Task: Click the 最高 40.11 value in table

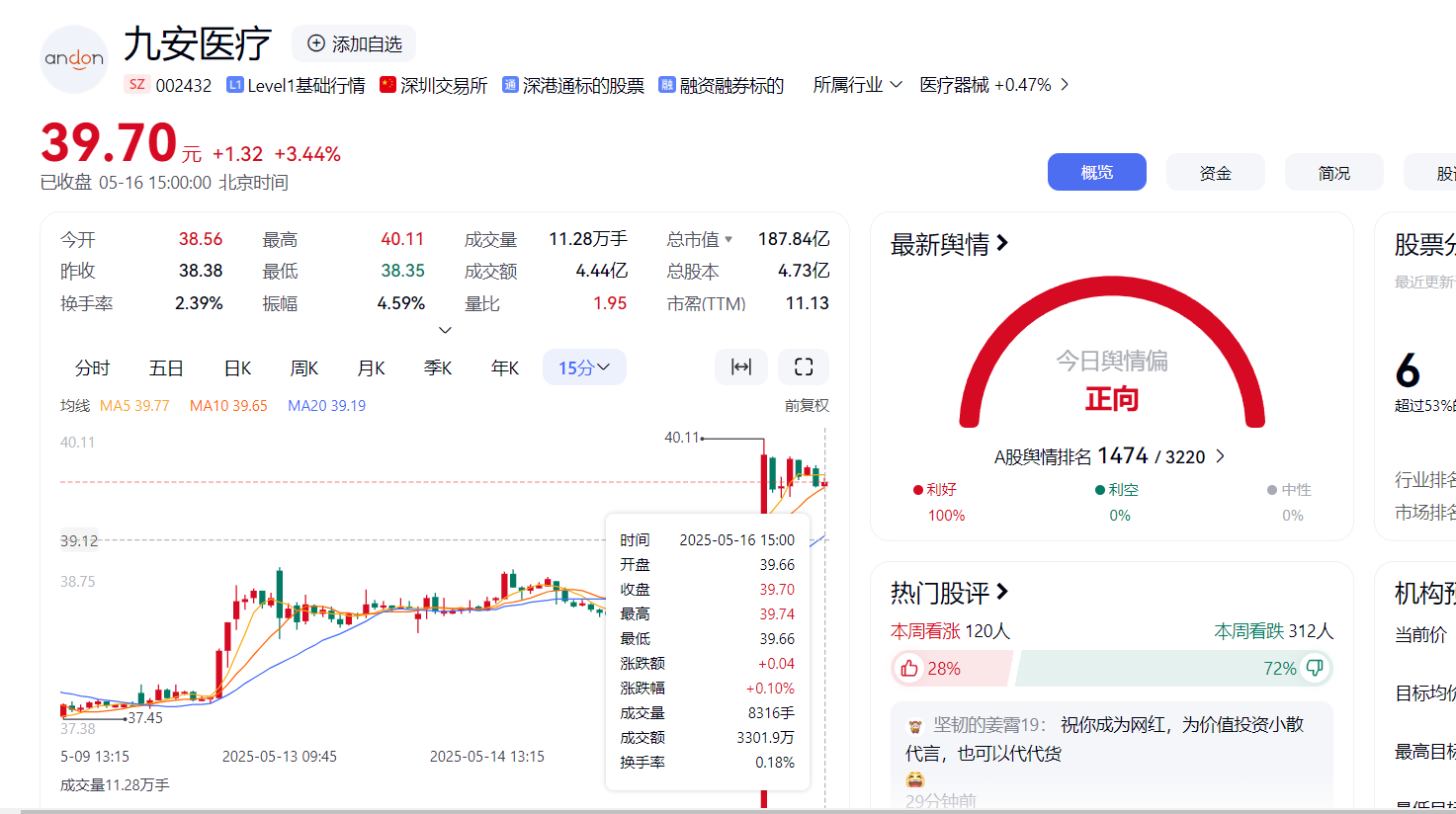Action: point(402,239)
